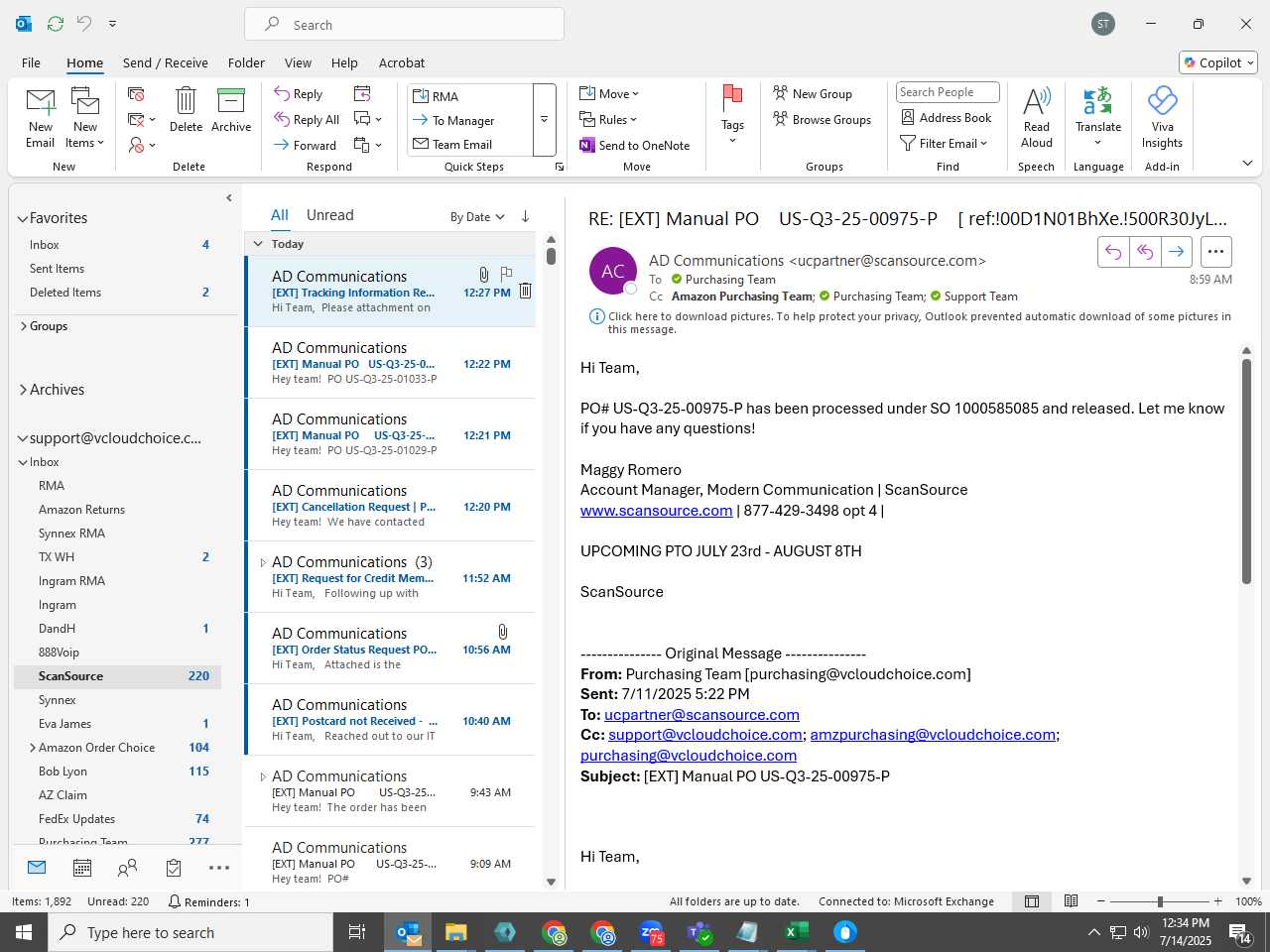This screenshot has width=1270, height=952.
Task: Switch to People view in navigation bar
Action: point(127,868)
